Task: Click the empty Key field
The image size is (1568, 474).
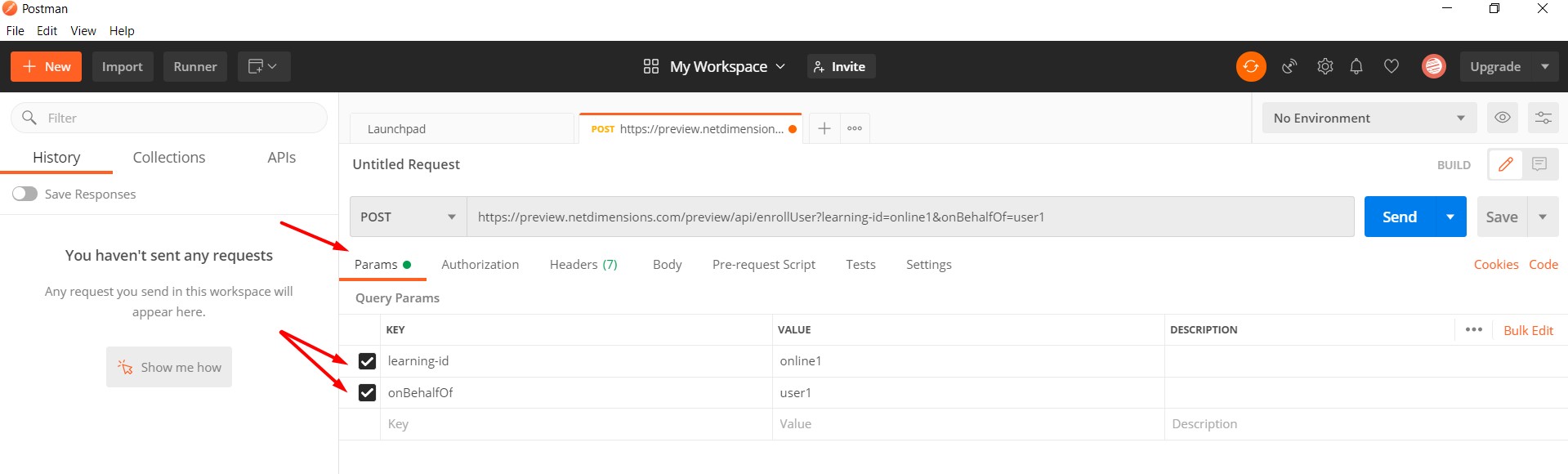Action: point(576,424)
